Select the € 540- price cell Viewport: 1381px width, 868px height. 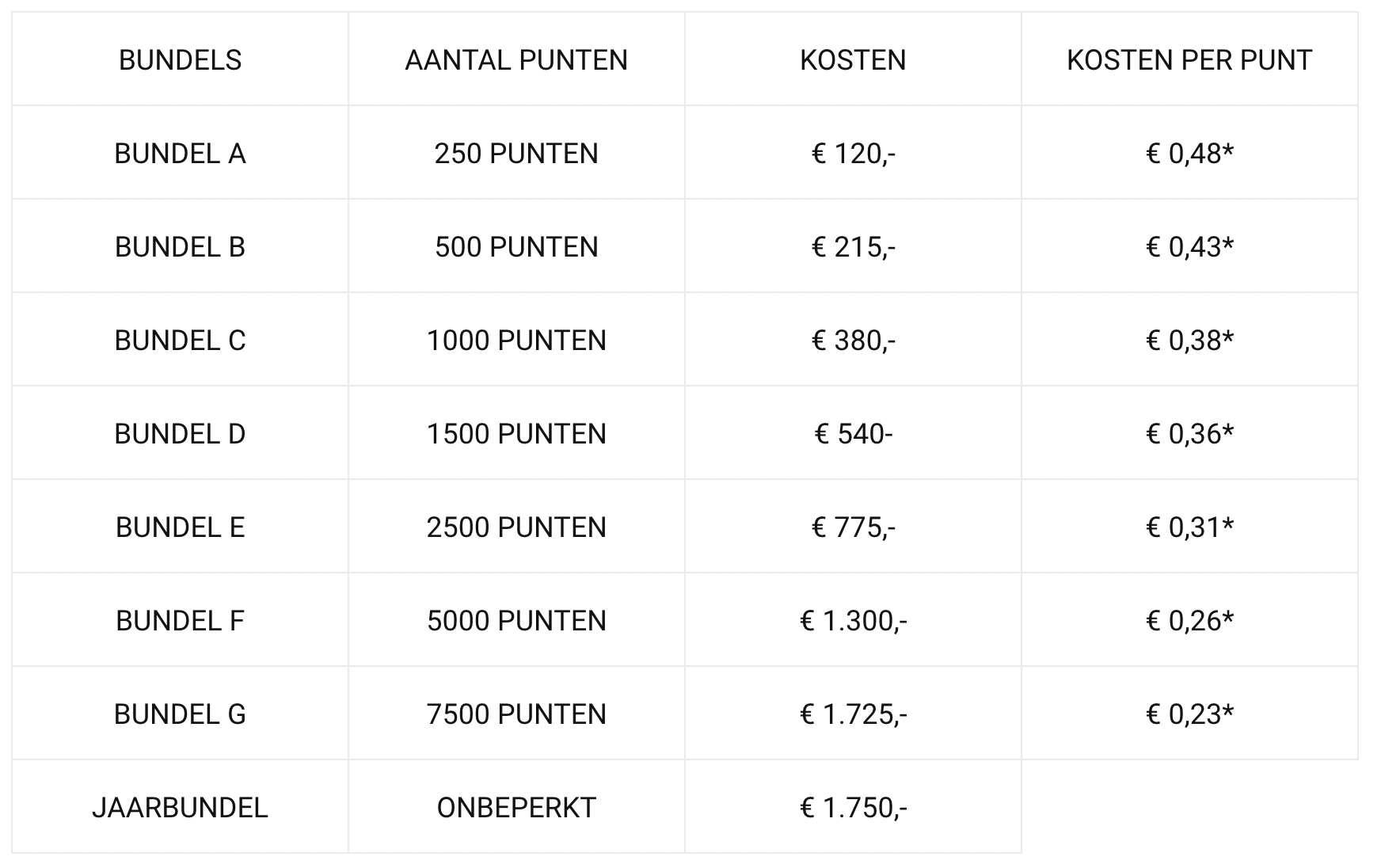(853, 433)
